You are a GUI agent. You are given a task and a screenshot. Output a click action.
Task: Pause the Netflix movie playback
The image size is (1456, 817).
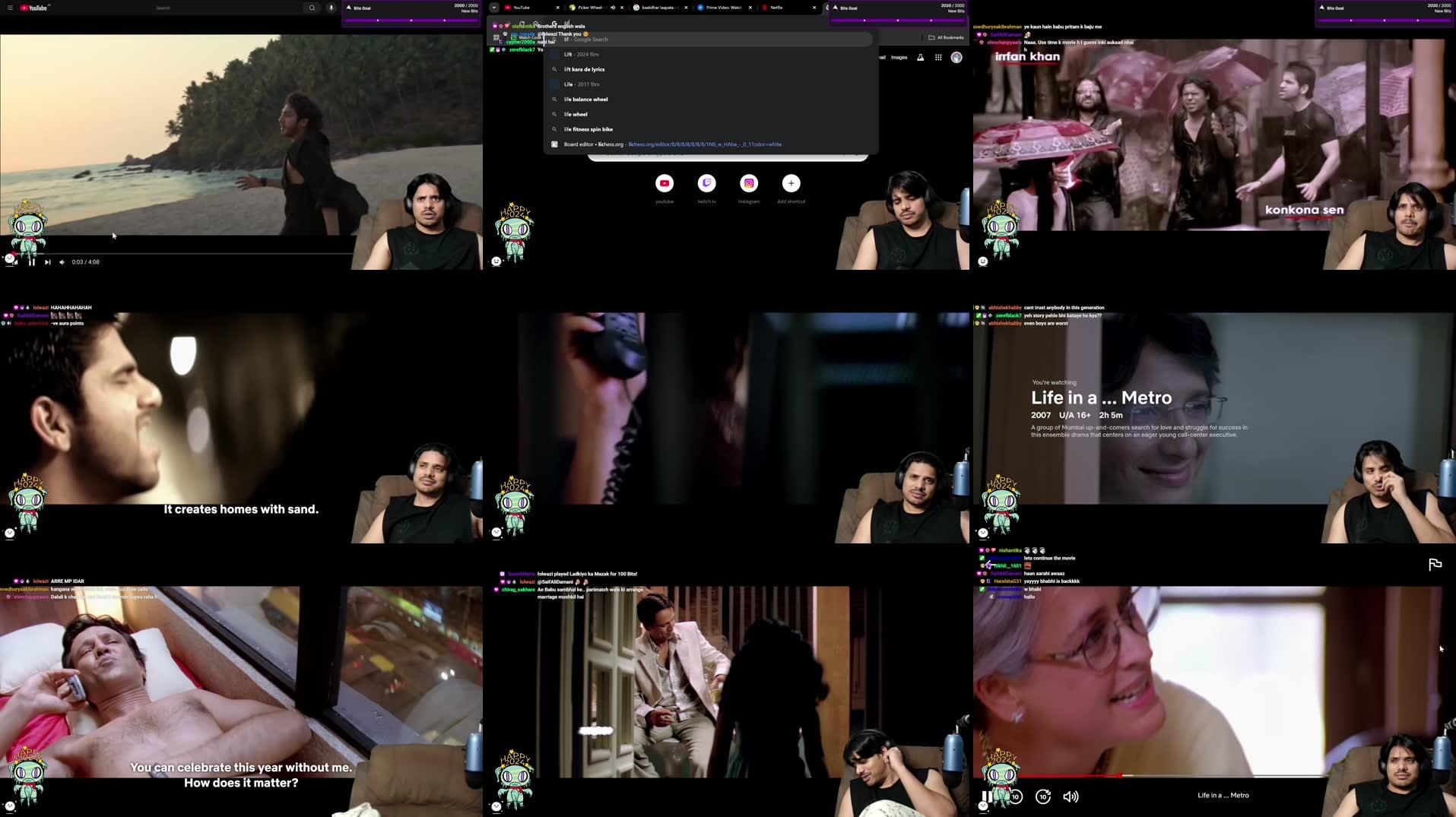tap(987, 796)
